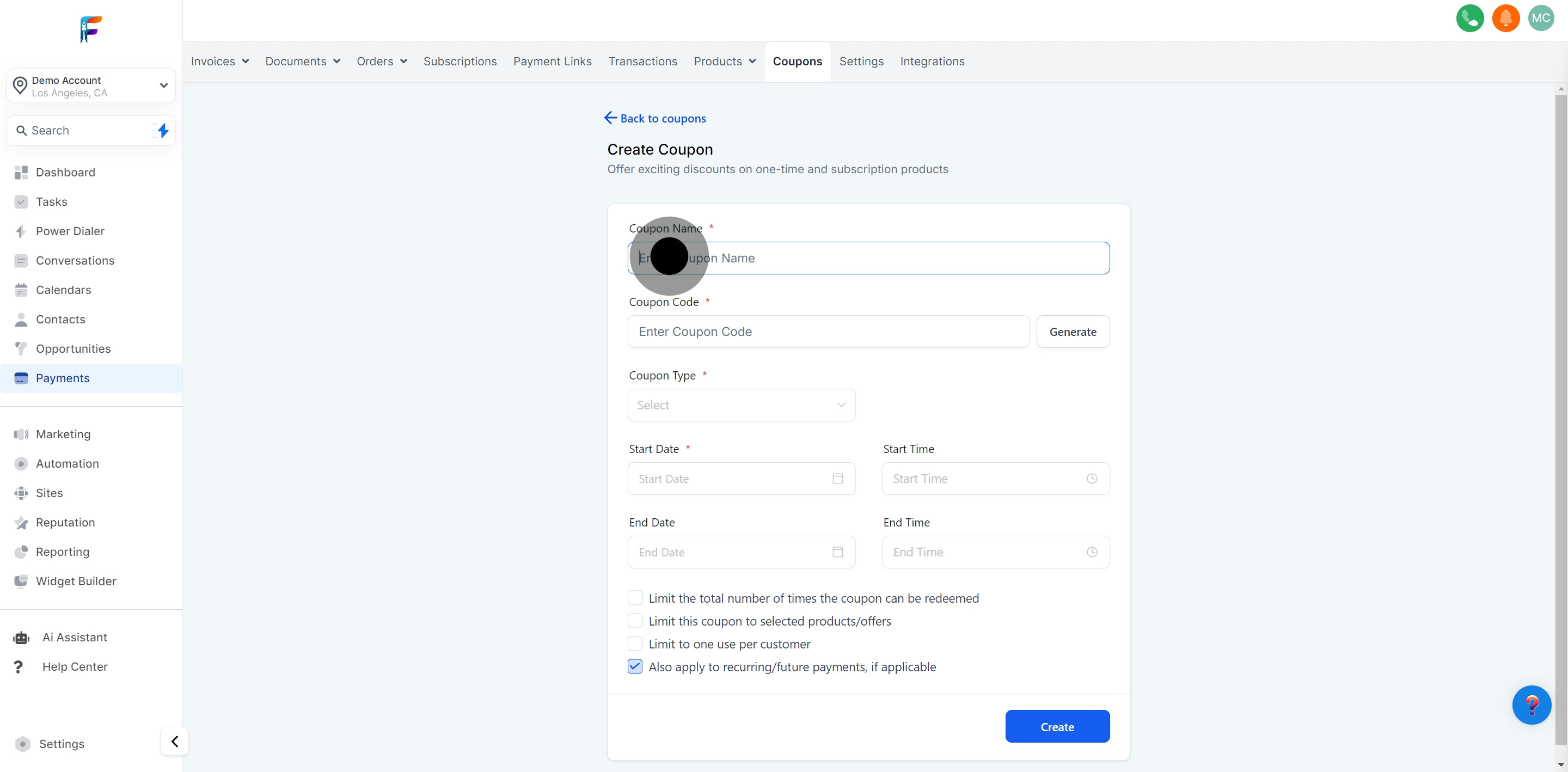This screenshot has width=1568, height=772.
Task: Open the orange notifications bell
Action: [1505, 19]
